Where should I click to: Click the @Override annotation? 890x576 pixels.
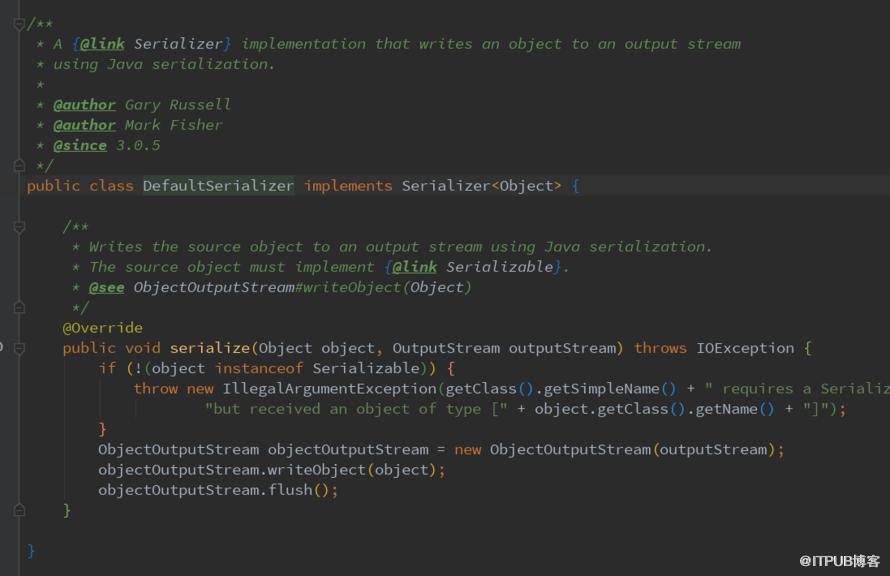[102, 328]
